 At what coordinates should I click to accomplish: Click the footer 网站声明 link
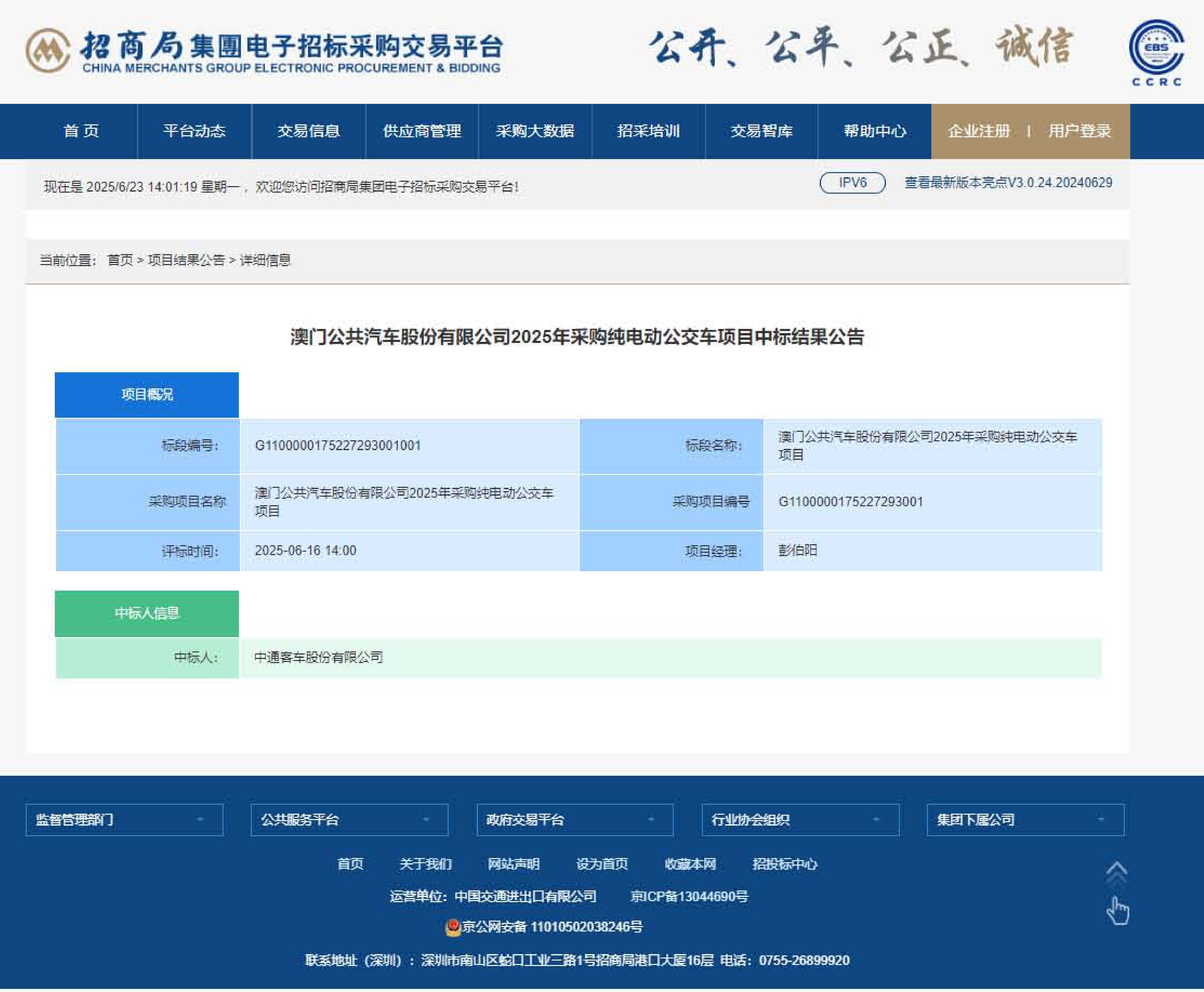(x=513, y=864)
